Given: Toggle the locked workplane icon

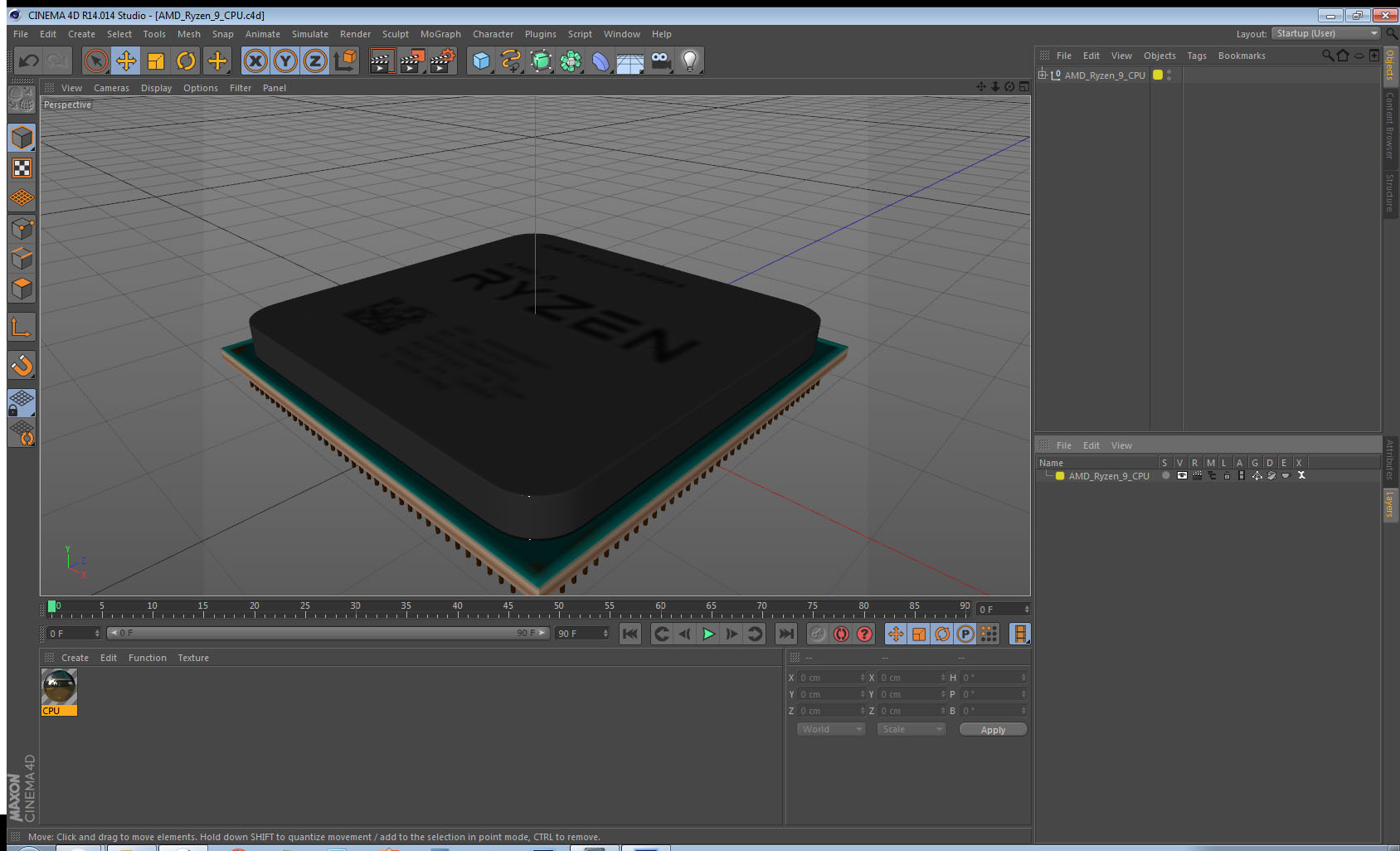Looking at the screenshot, I should pyautogui.click(x=22, y=403).
